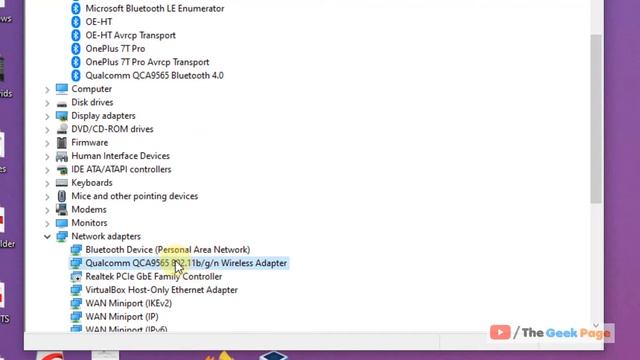
Task: Expand the Mice and other pointing devices node
Action: [47, 197]
